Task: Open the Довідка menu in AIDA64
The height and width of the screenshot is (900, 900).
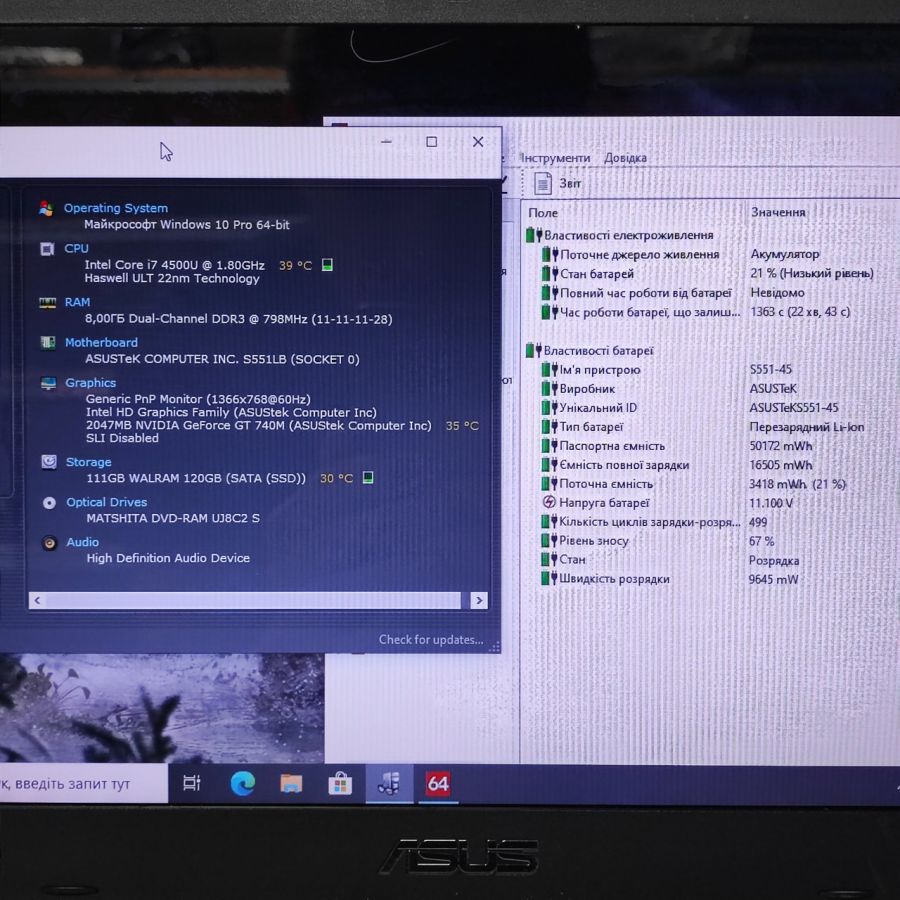Action: pos(625,158)
